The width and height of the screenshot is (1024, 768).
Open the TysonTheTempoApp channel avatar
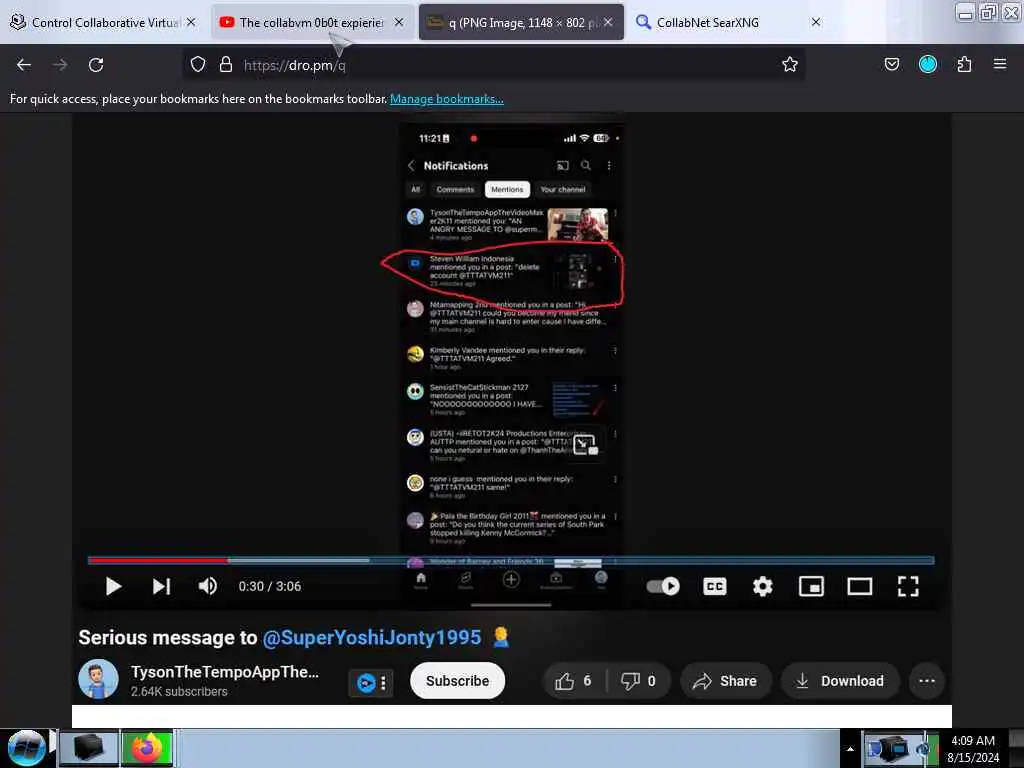(98, 679)
